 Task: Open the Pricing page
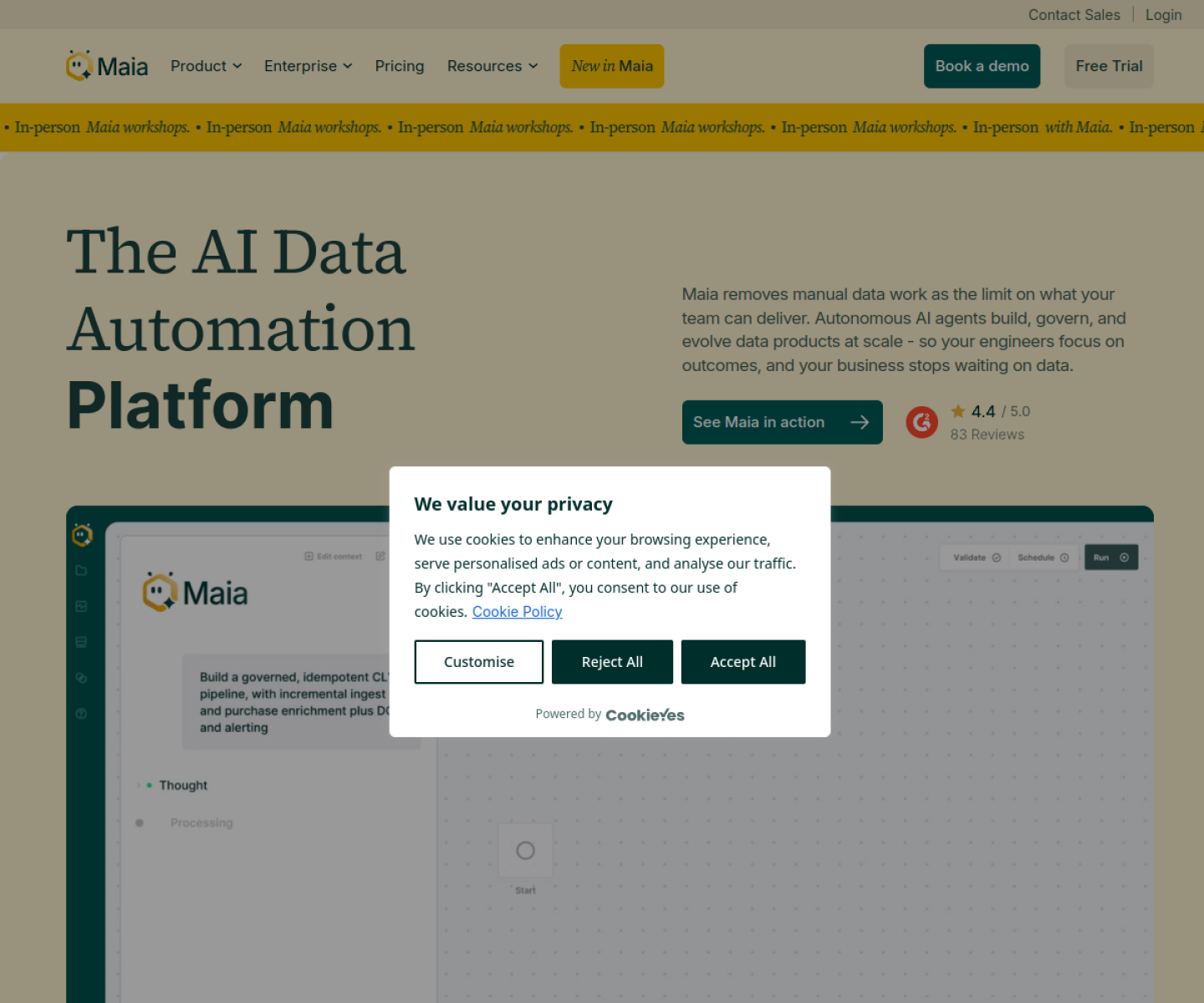400,66
